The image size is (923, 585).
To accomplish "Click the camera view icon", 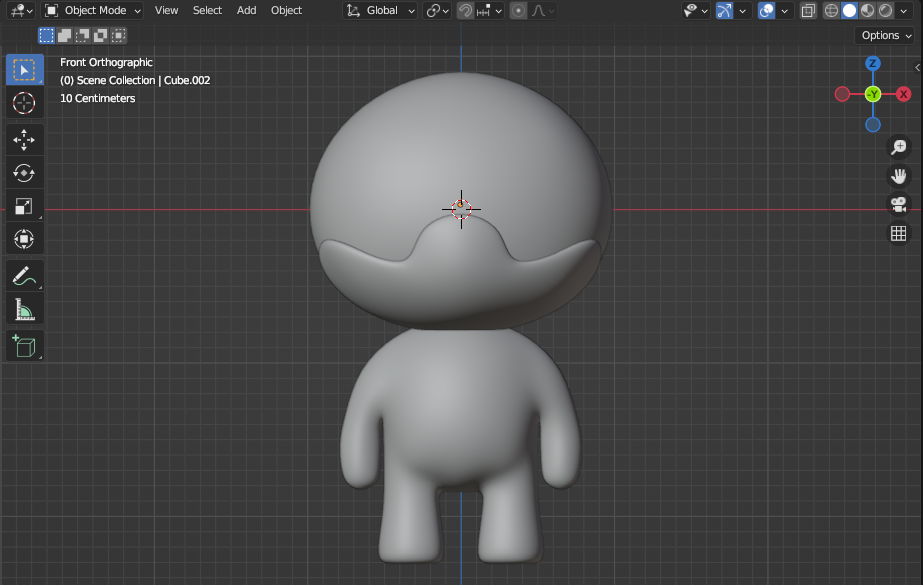I will point(898,205).
